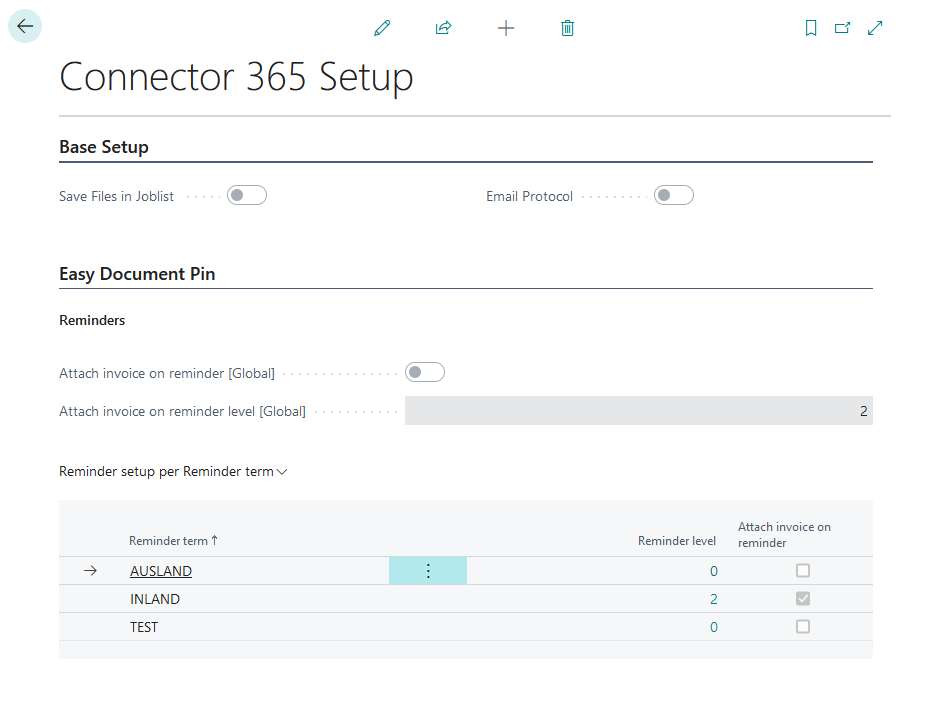The image size is (936, 702).
Task: Select AUSLAND row arrow indicator
Action: (x=90, y=571)
